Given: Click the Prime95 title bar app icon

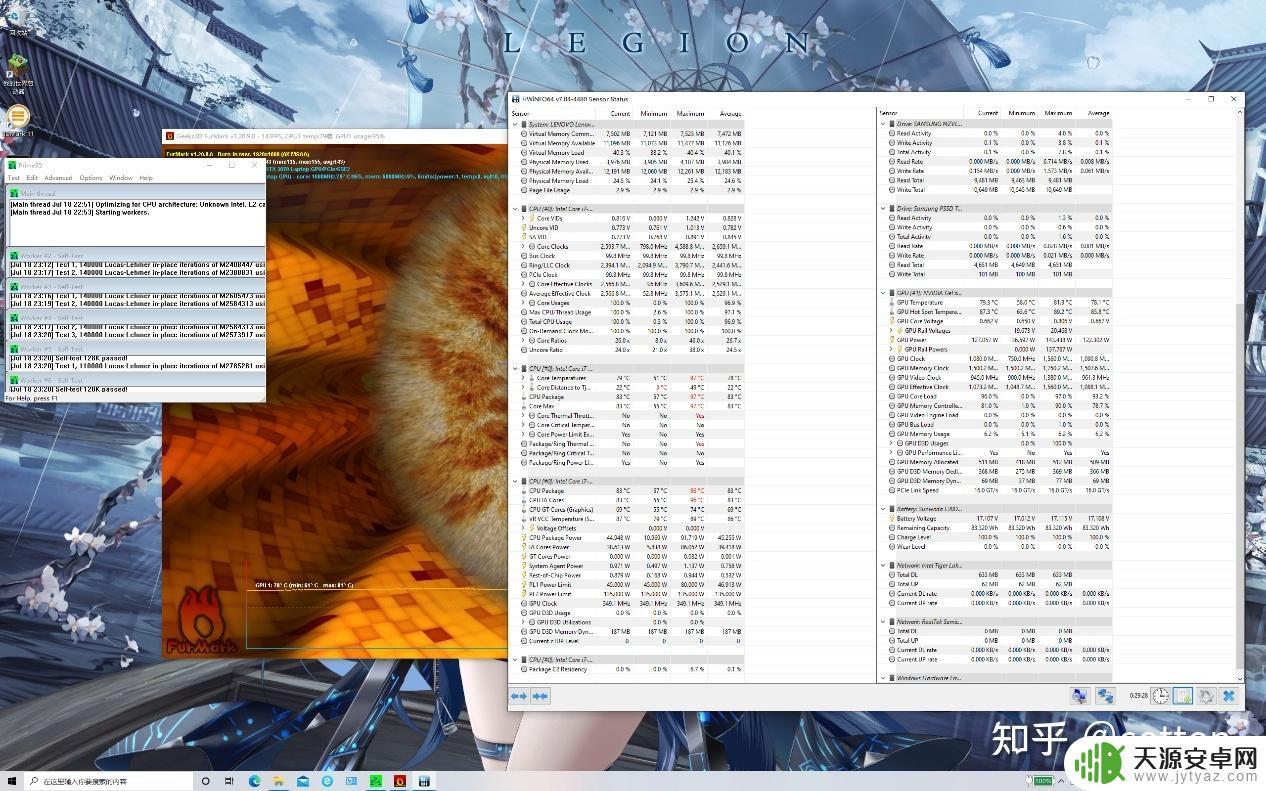Looking at the screenshot, I should coord(13,164).
